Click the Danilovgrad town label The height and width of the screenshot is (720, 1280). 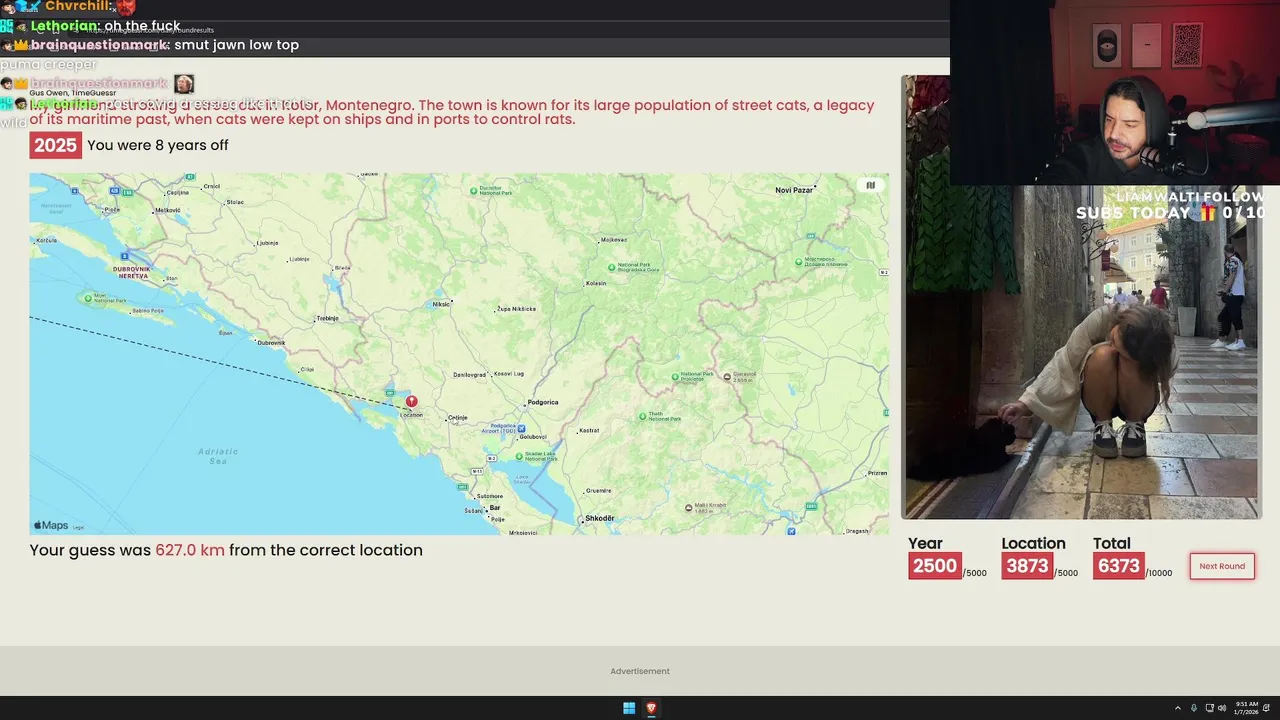[469, 375]
